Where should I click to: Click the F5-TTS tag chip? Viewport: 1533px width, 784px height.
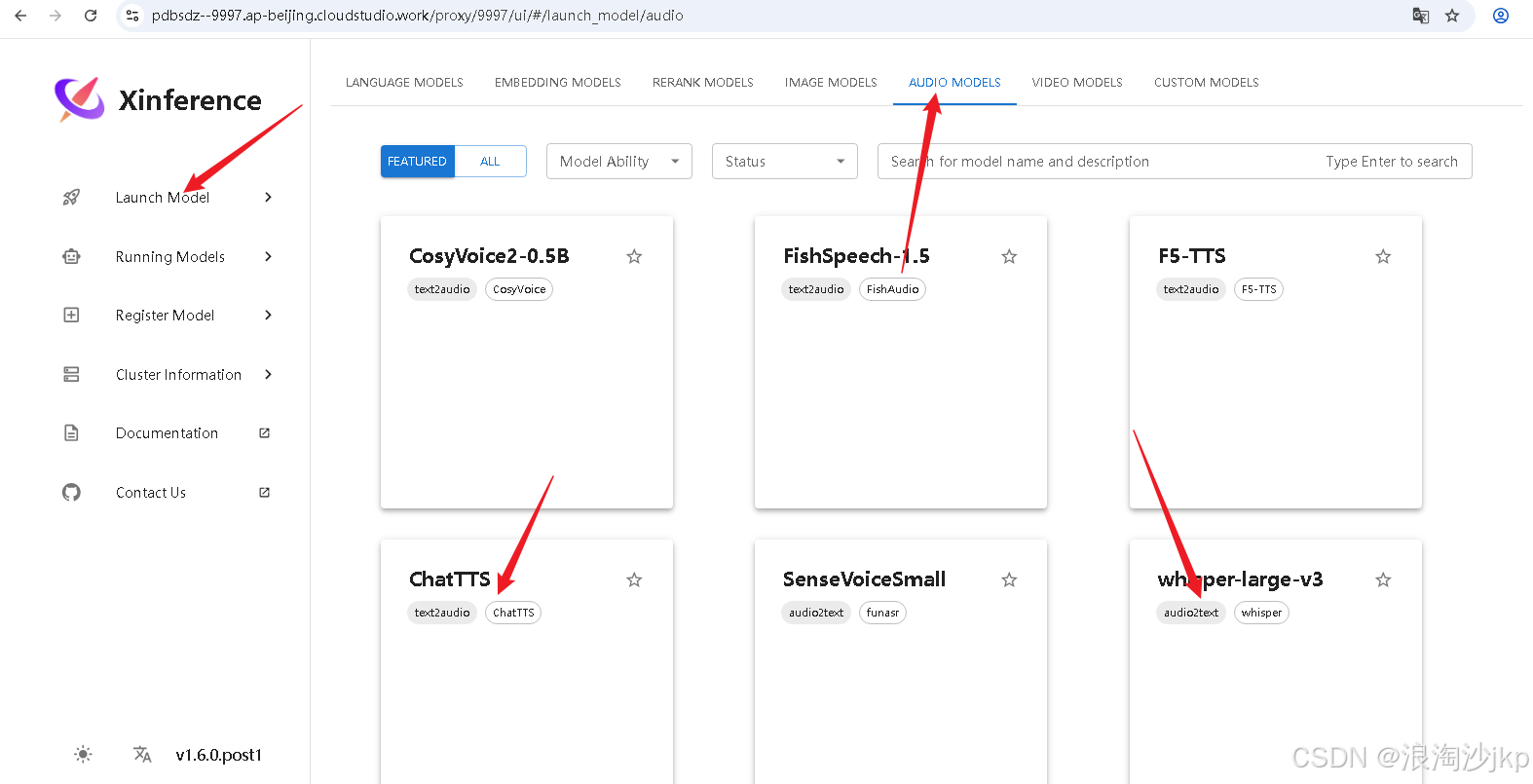click(1258, 289)
